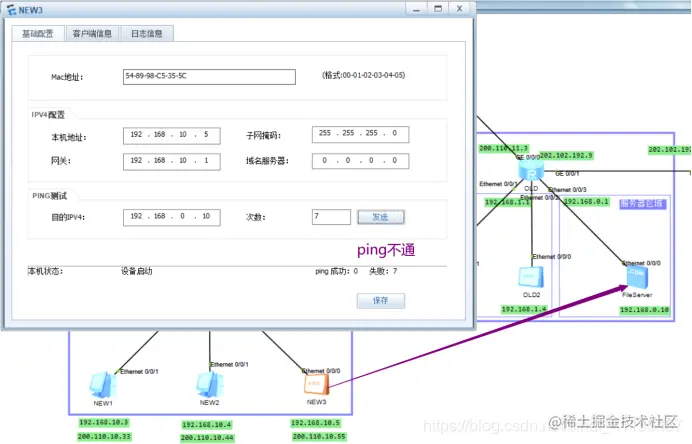Click the Mac地址 input field
Image resolution: width=692 pixels, height=444 pixels.
coord(209,77)
